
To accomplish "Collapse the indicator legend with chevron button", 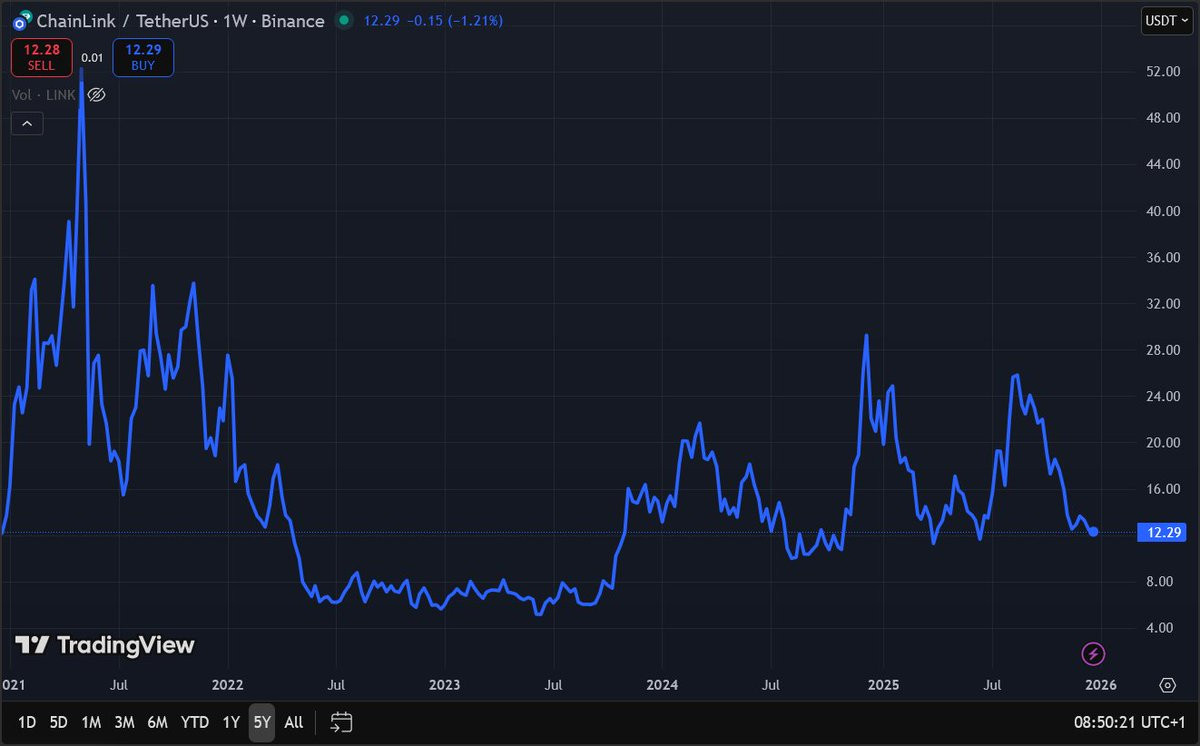I will [x=26, y=124].
